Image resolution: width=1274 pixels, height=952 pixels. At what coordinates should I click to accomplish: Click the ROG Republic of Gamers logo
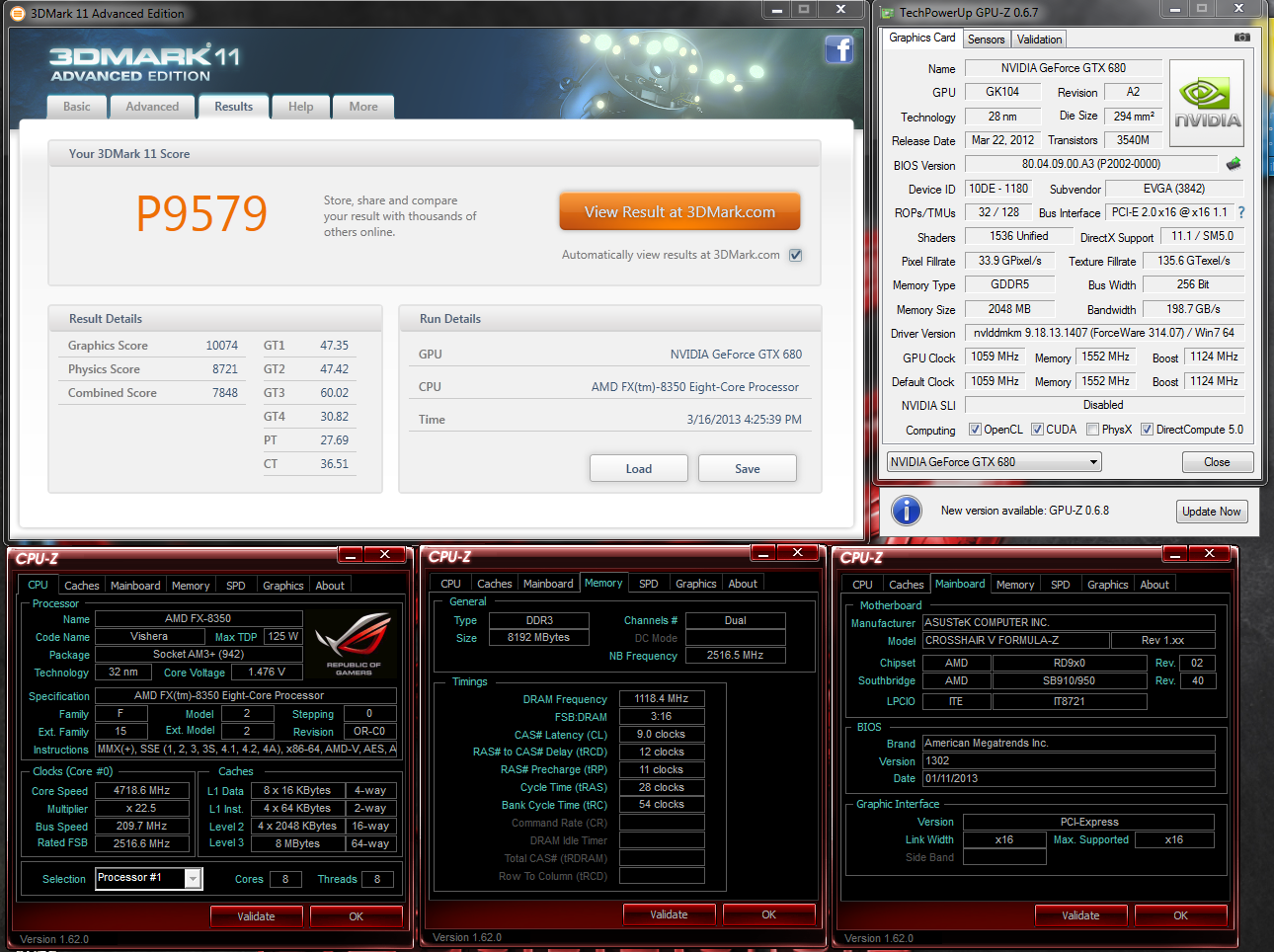pyautogui.click(x=354, y=643)
